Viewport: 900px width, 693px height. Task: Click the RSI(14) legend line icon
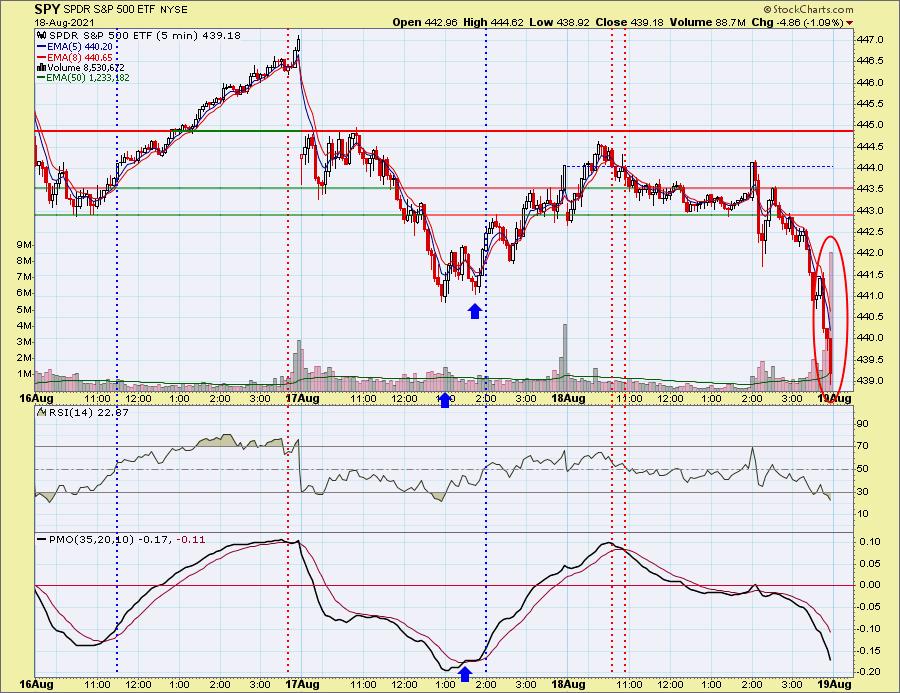click(x=42, y=412)
